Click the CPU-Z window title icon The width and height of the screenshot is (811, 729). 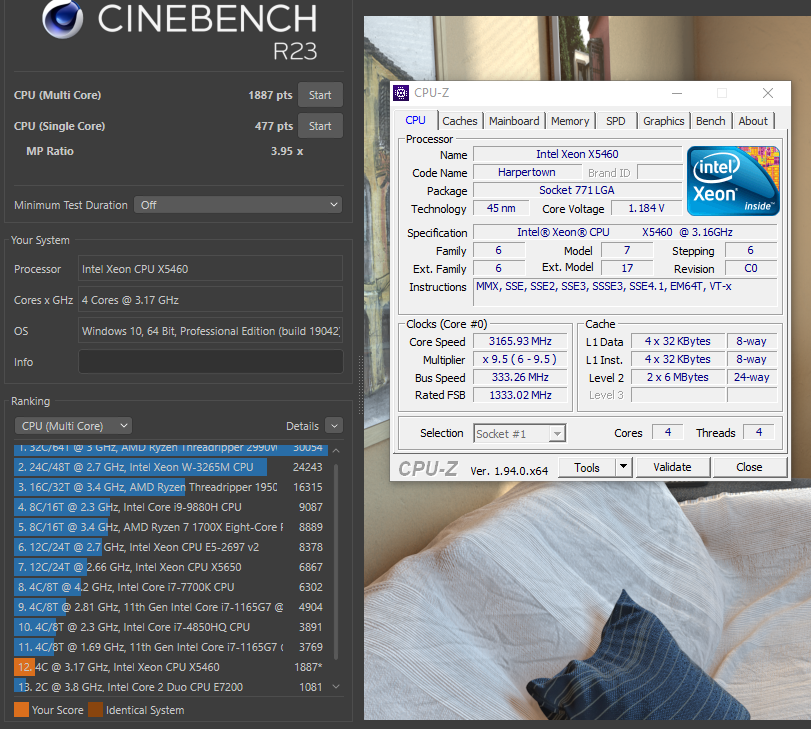pos(401,93)
